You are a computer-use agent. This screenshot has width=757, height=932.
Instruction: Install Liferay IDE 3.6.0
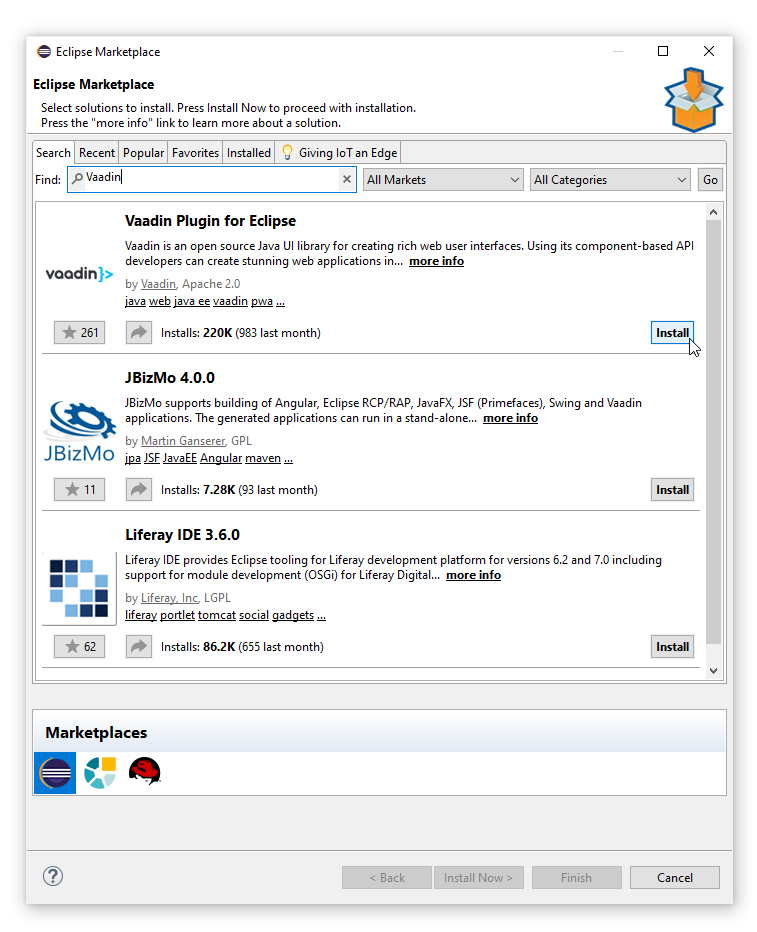click(x=672, y=646)
